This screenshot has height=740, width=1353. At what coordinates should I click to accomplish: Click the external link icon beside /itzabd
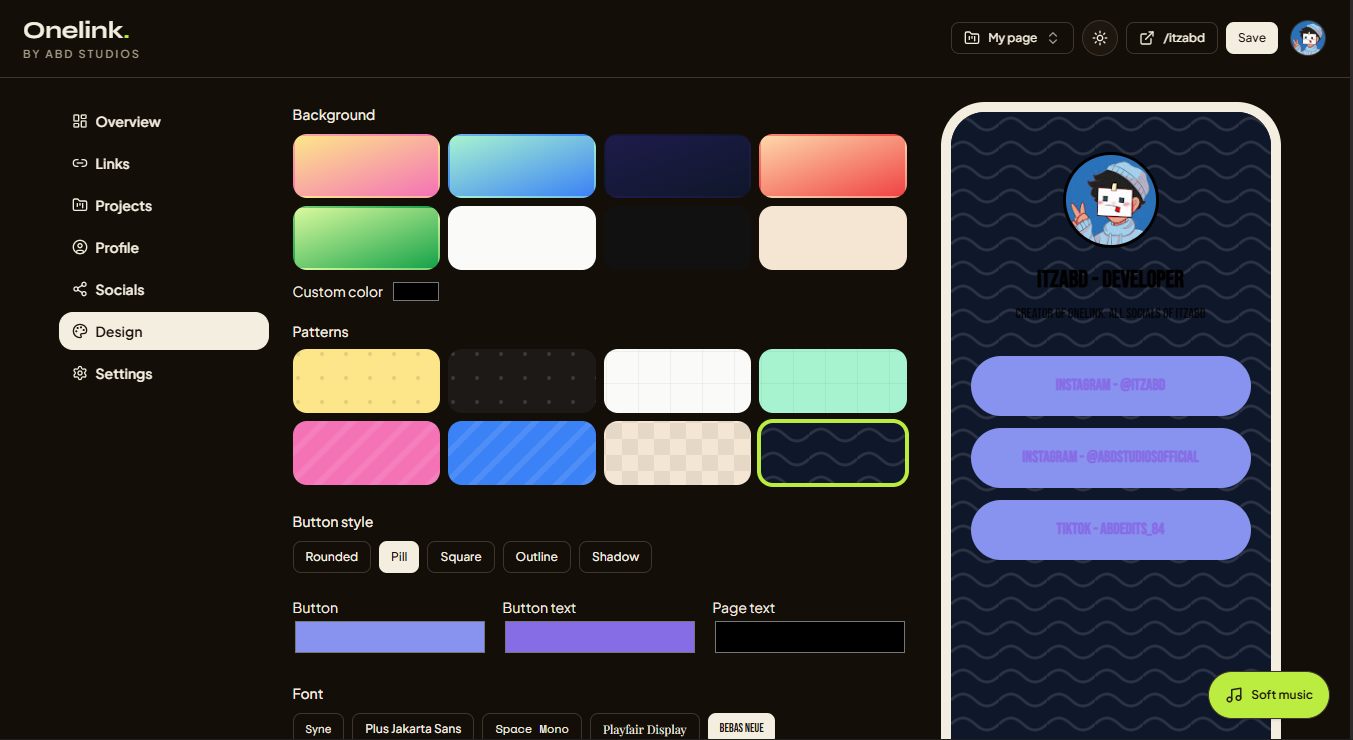1146,38
